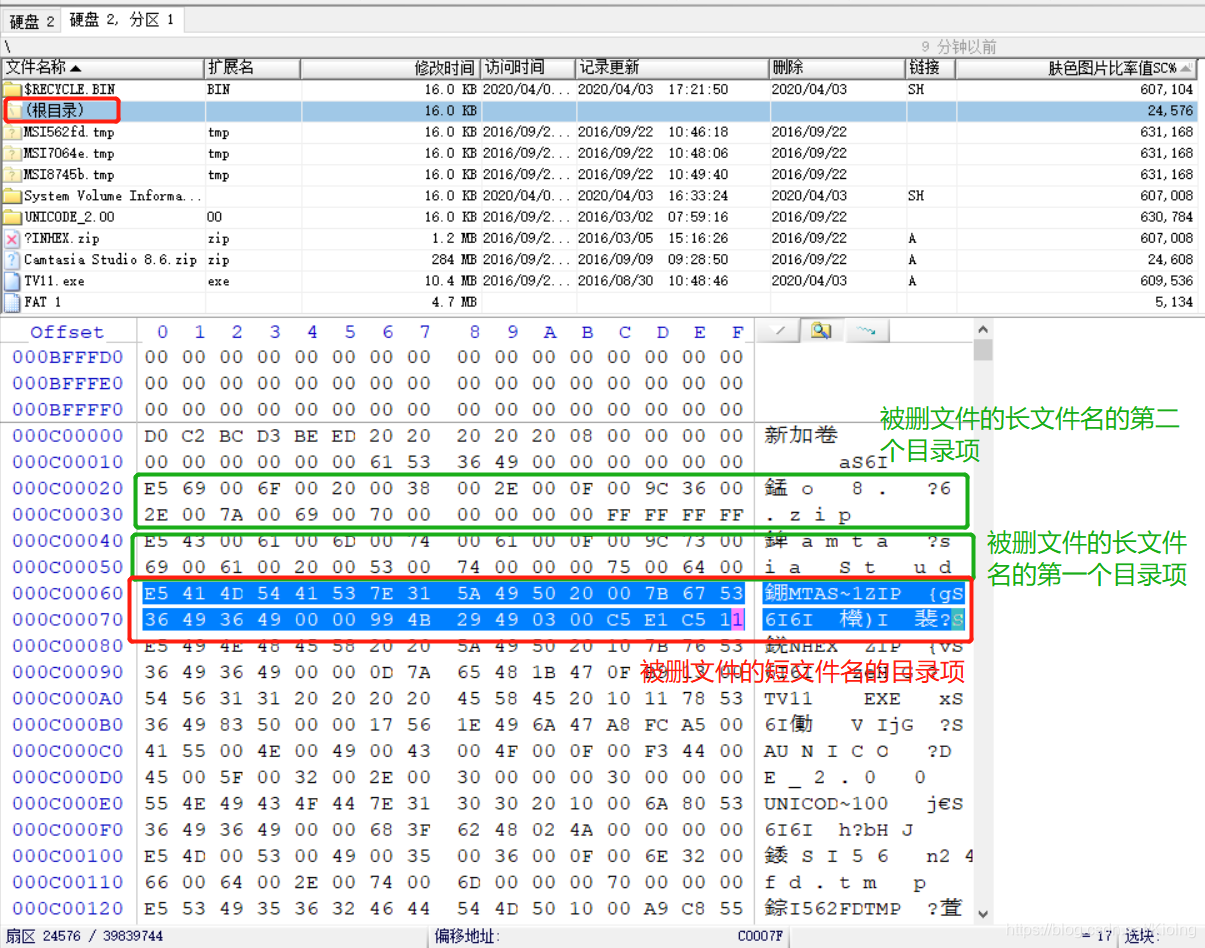The width and height of the screenshot is (1205, 948).
Task: Sort by the 记录更新 column header
Action: (671, 68)
